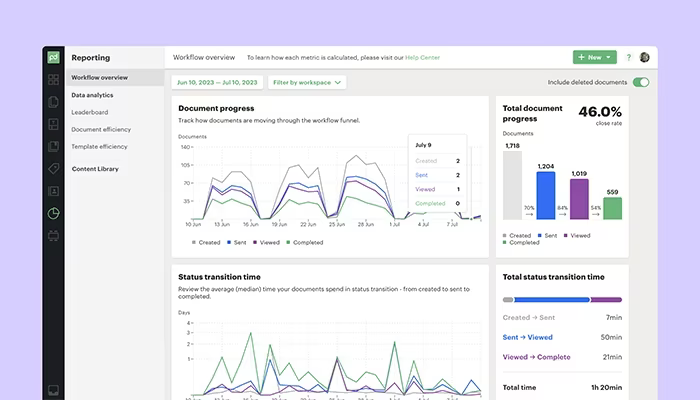Screen dimensions: 700x400
Task: Open Content Library section
Action: tap(95, 169)
